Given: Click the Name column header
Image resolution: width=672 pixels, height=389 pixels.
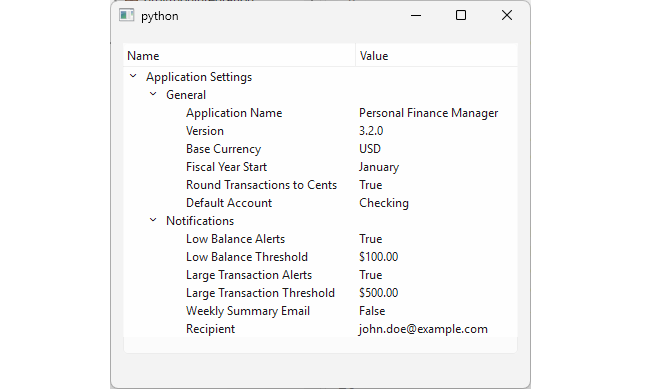Looking at the screenshot, I should (x=239, y=56).
